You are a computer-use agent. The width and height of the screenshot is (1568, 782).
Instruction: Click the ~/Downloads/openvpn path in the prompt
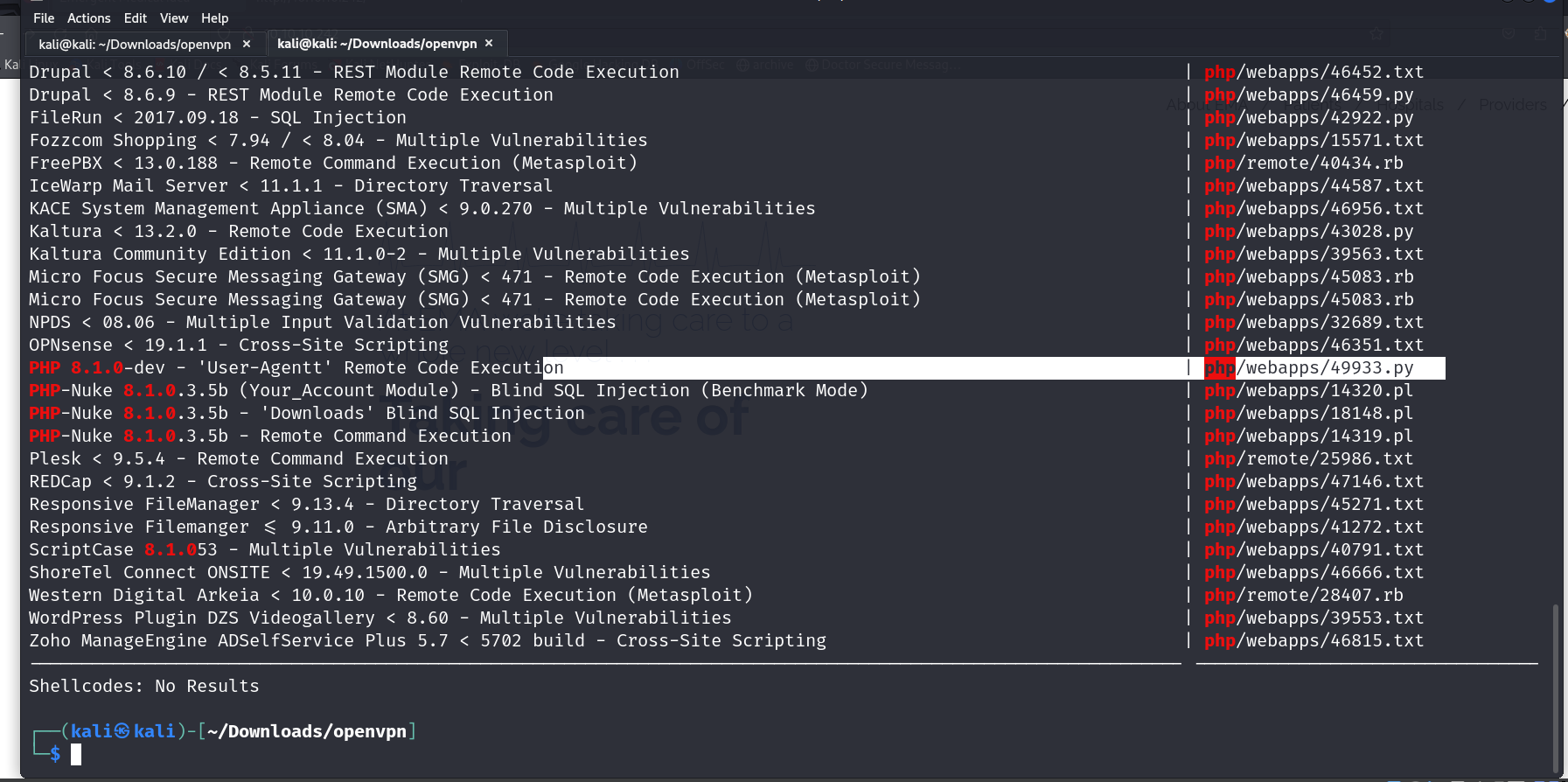tap(307, 731)
